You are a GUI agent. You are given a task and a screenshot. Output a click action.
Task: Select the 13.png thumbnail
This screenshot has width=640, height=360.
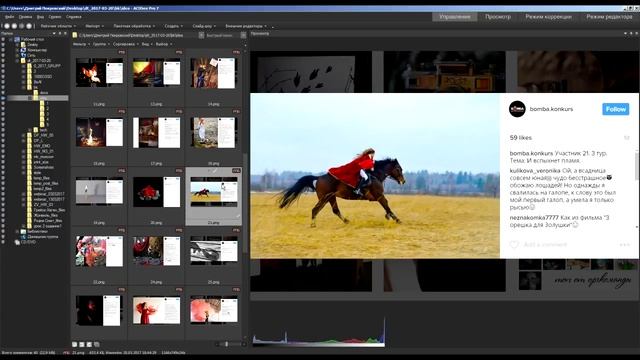coord(156,78)
